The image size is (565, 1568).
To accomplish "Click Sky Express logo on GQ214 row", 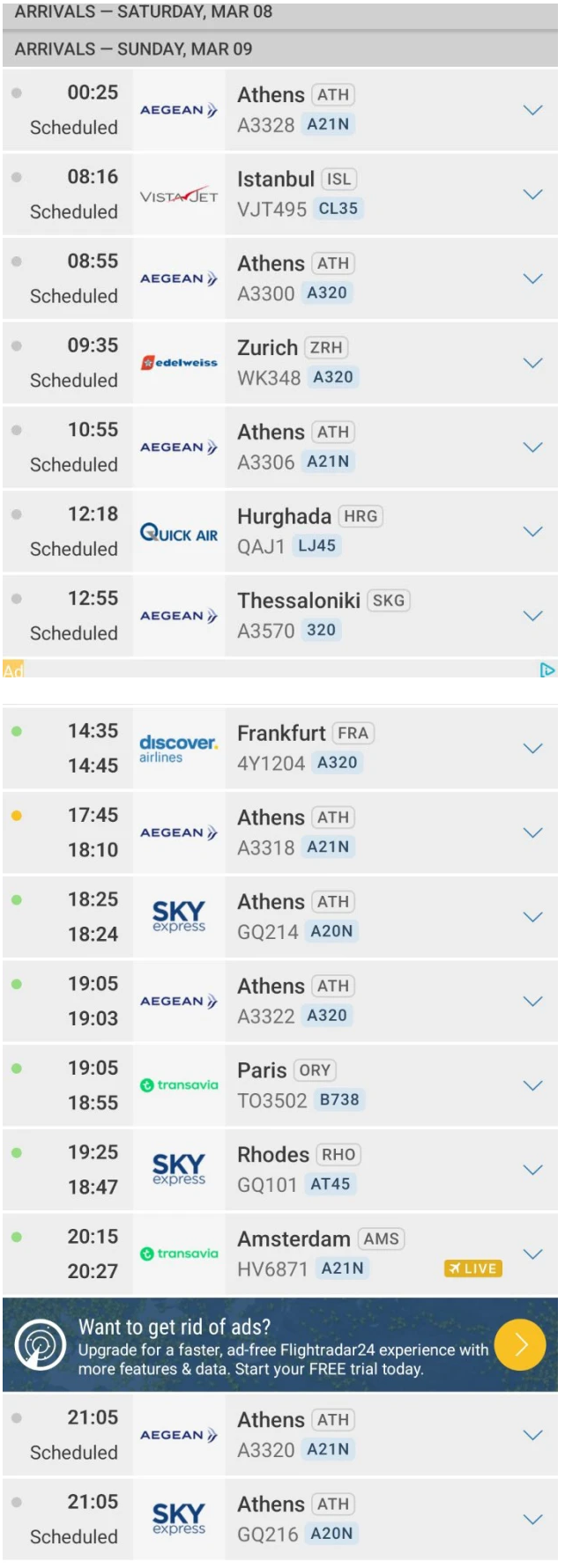I will pos(179,916).
